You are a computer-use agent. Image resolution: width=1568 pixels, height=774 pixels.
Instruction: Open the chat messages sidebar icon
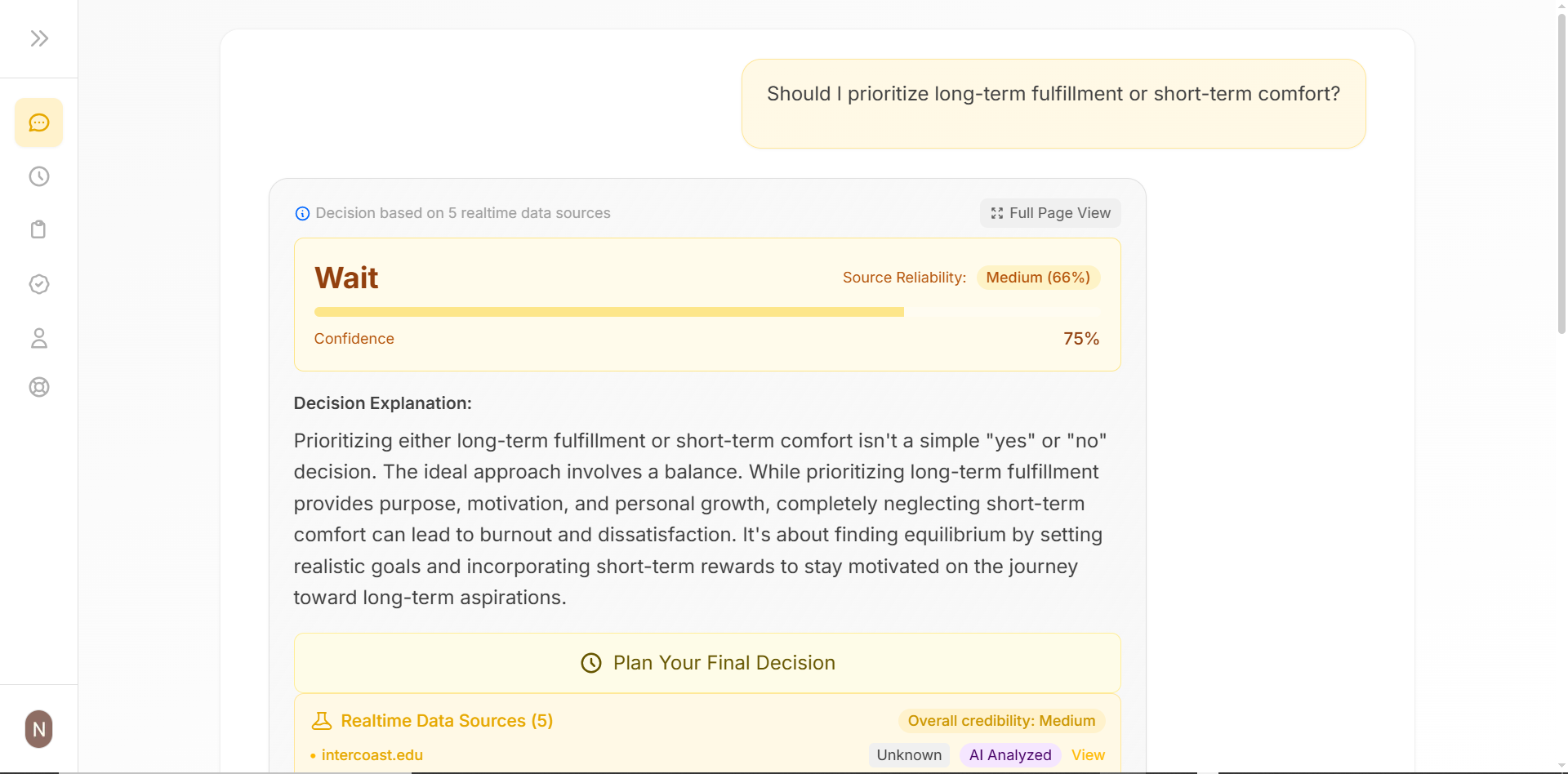click(39, 122)
